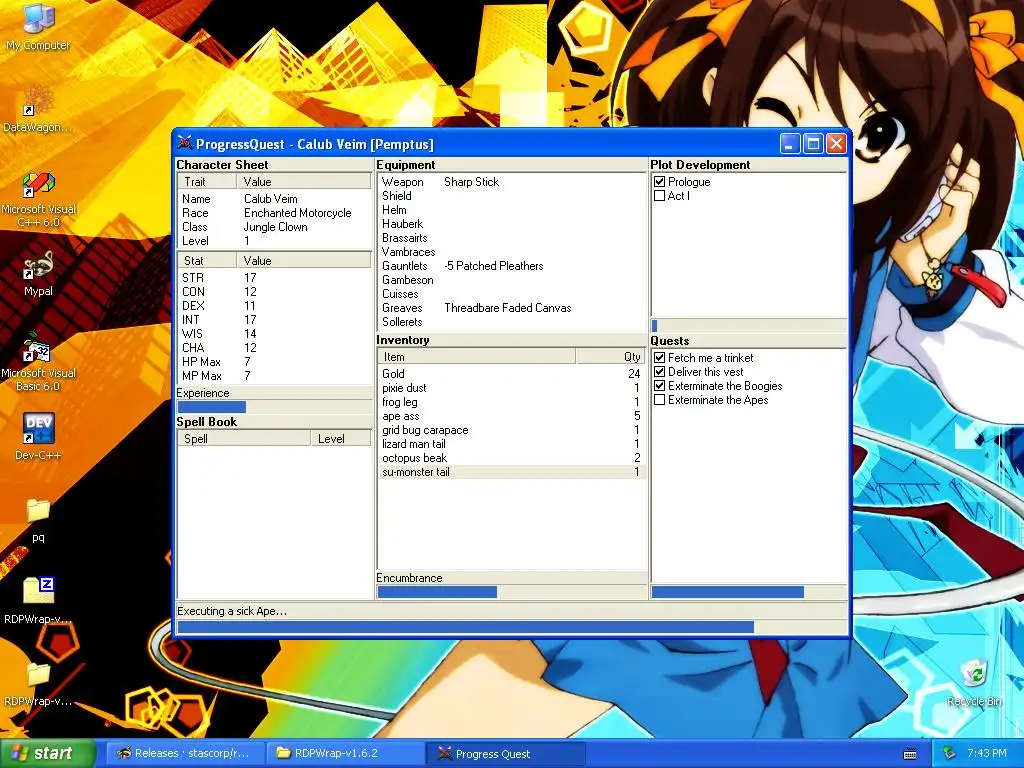Open the Recycle Bin
Viewport: 1024px width, 768px height.
(974, 683)
